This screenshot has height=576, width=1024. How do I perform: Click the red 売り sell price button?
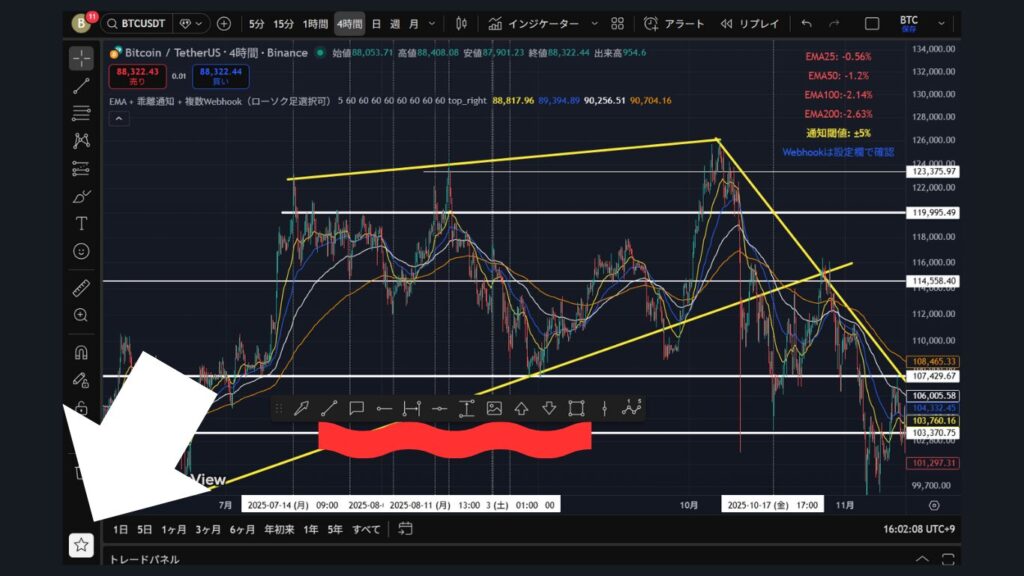tap(132, 76)
